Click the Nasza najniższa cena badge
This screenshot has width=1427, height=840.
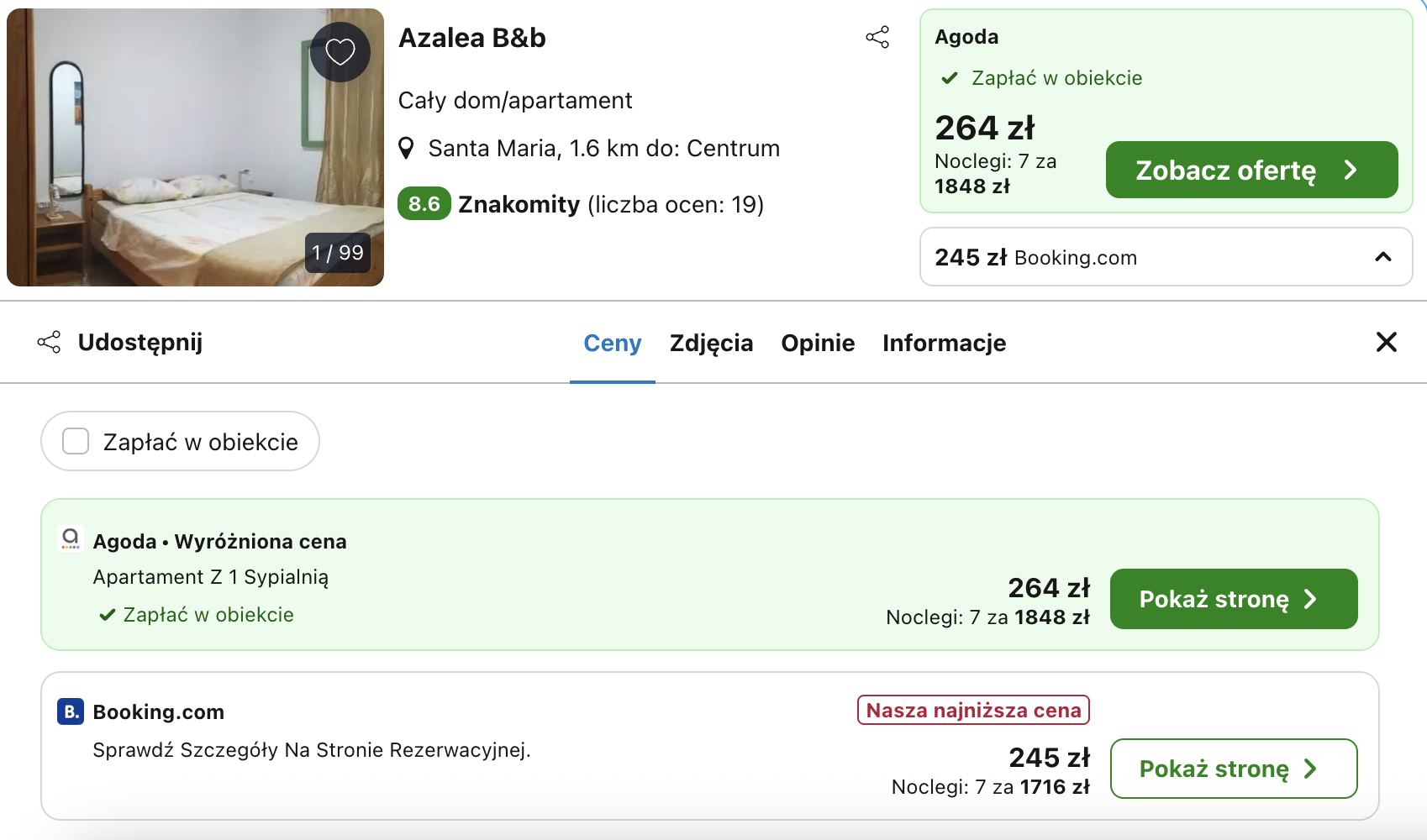coord(972,710)
